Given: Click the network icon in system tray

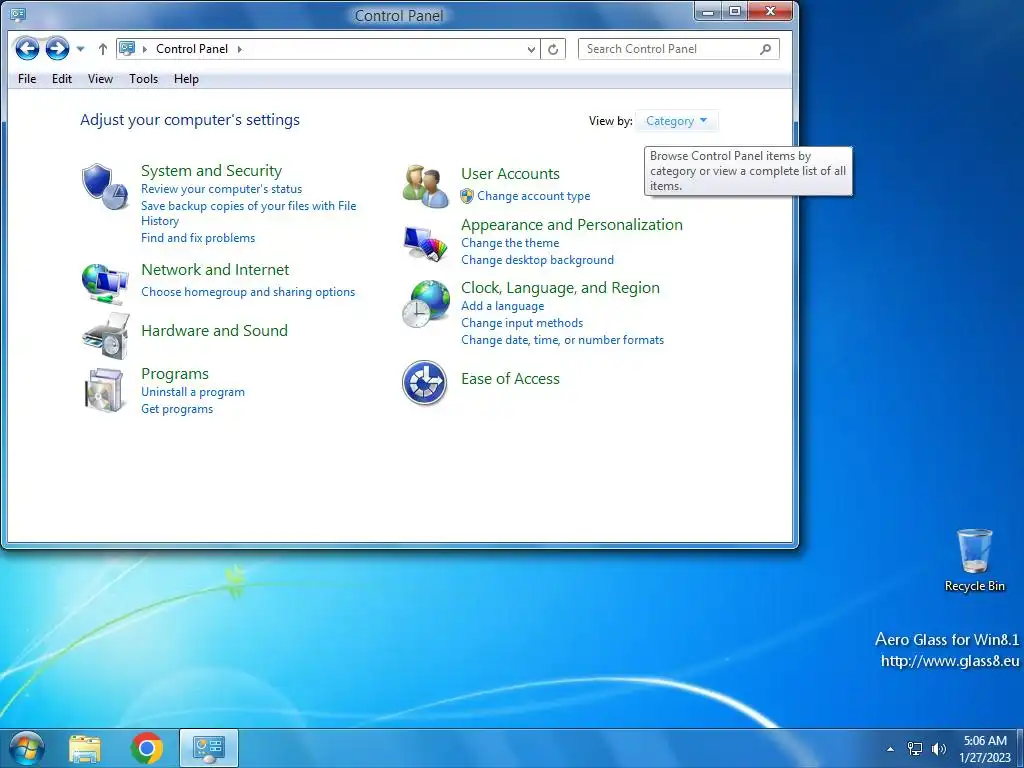Looking at the screenshot, I should (916, 748).
